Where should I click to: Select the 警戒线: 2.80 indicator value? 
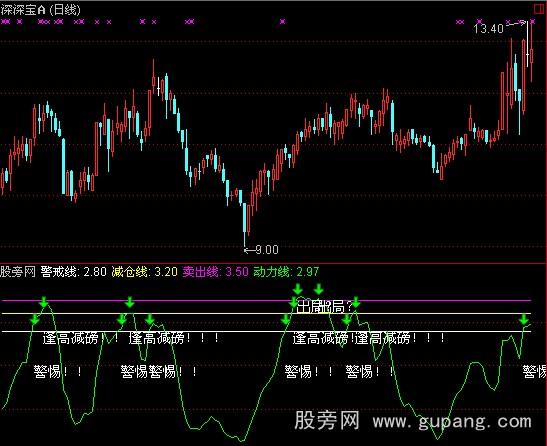pos(73,271)
